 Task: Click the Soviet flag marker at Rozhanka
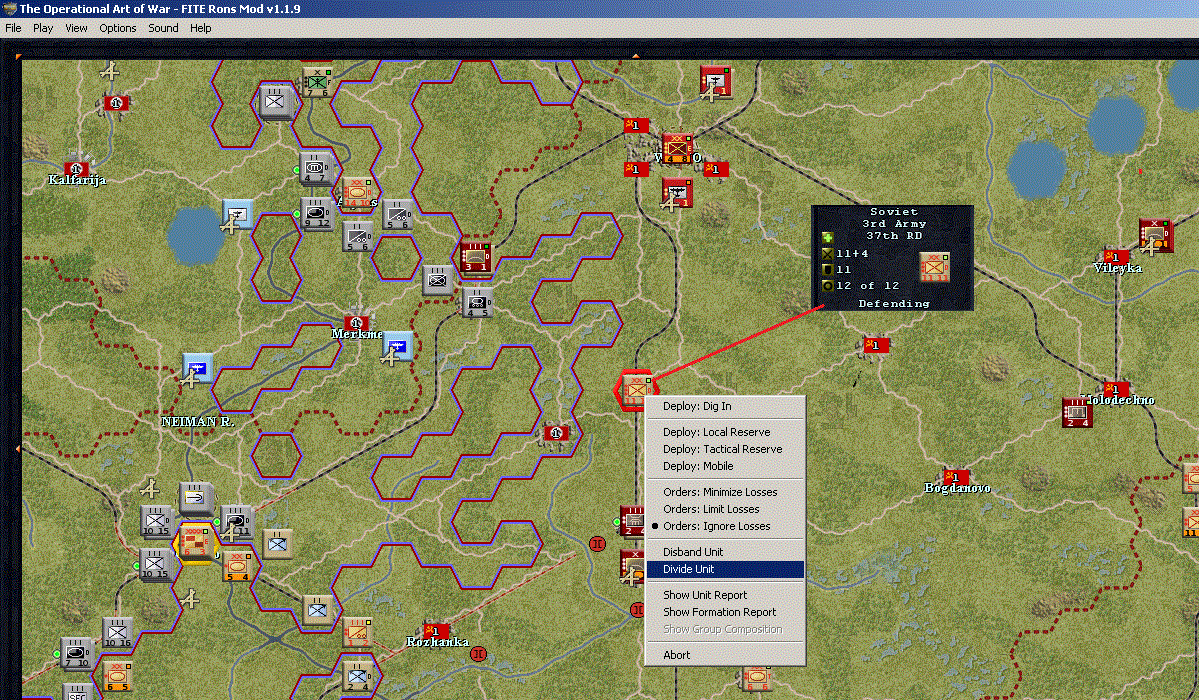point(434,631)
